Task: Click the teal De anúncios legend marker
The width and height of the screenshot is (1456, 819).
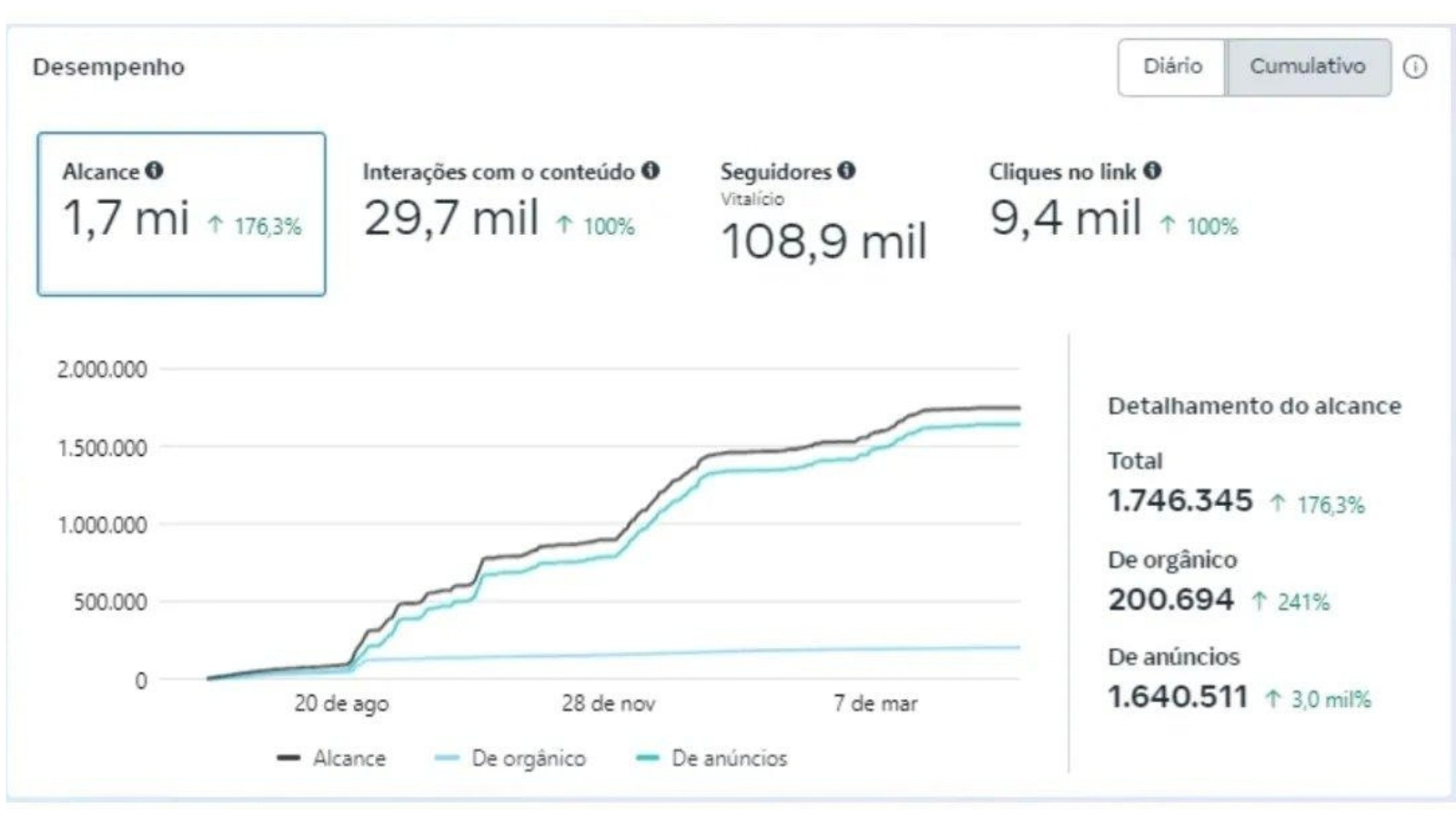Action: click(647, 758)
